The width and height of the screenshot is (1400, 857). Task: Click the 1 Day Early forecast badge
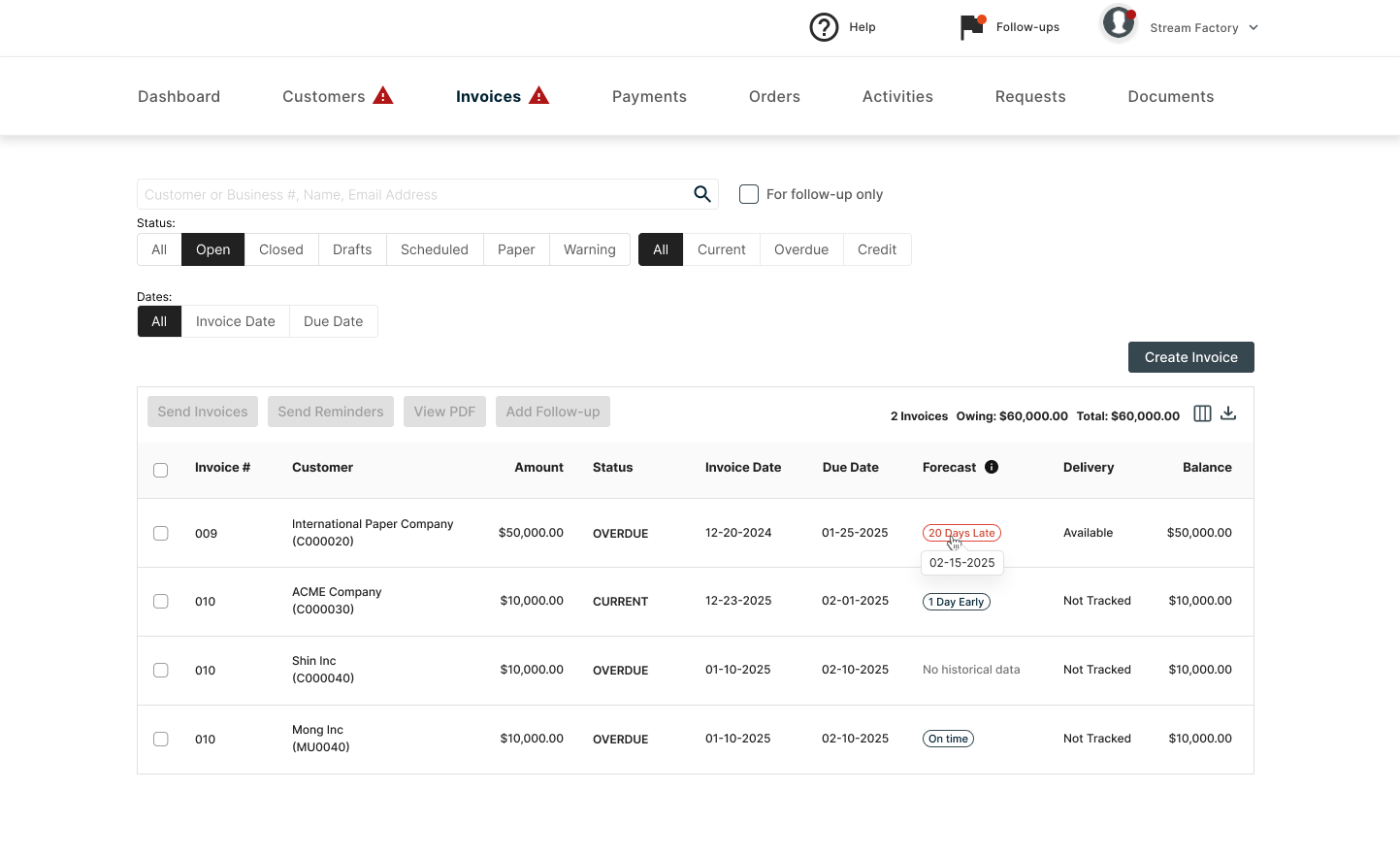956,602
